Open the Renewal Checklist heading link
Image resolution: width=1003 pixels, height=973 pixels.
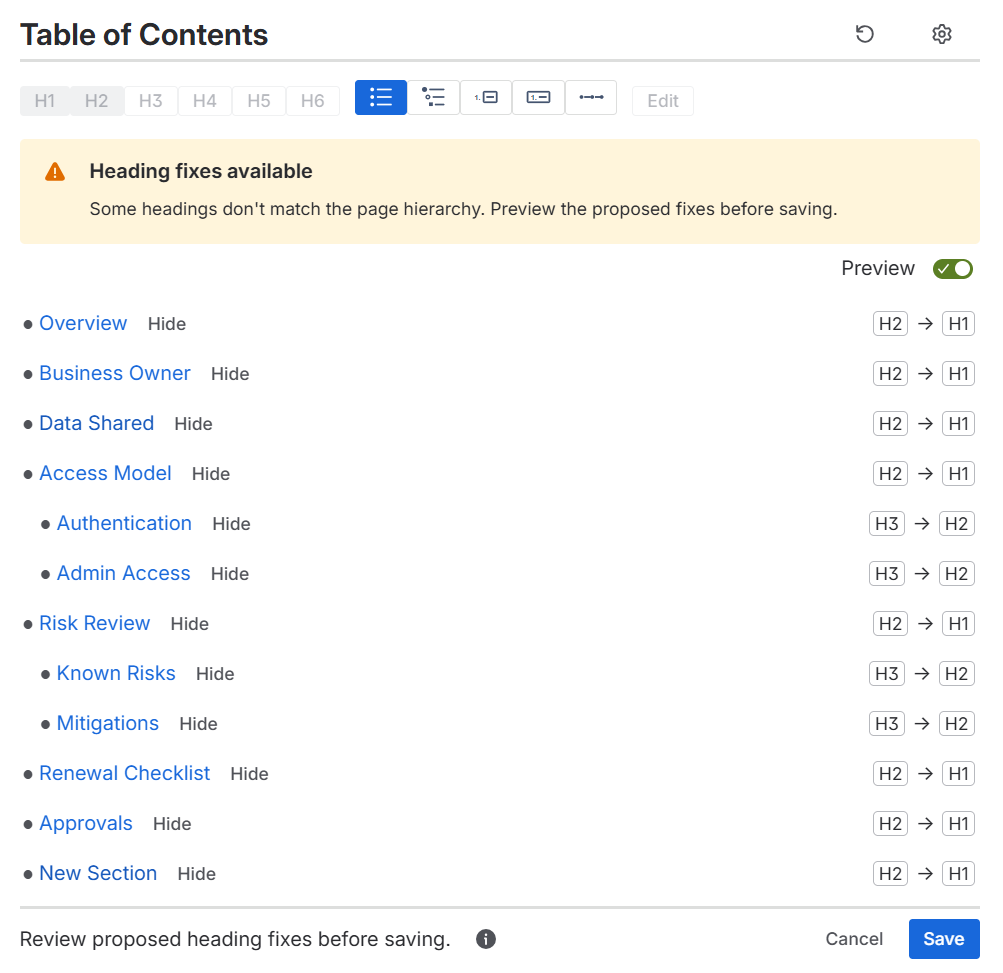click(125, 773)
